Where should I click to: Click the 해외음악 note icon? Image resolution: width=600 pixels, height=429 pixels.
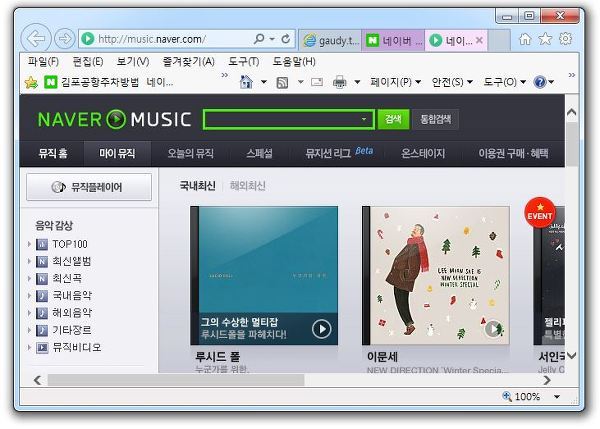(x=42, y=313)
